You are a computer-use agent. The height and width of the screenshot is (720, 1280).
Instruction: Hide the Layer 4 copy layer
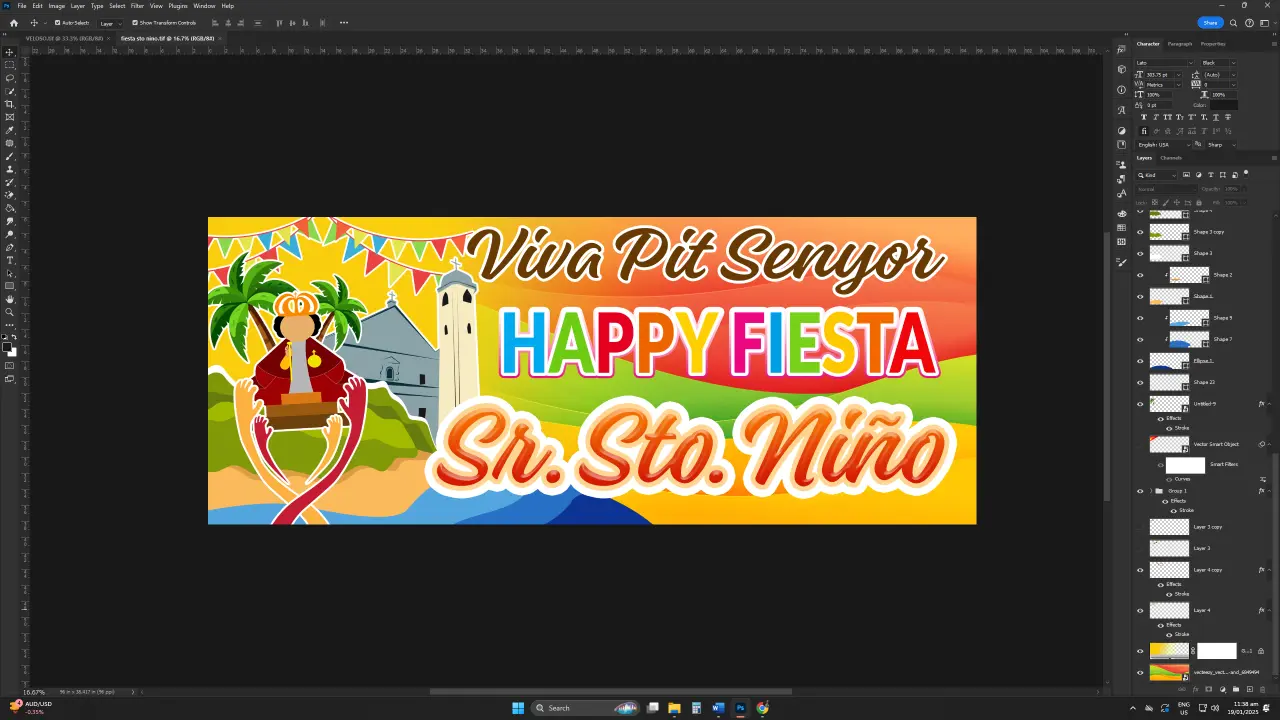coord(1140,570)
